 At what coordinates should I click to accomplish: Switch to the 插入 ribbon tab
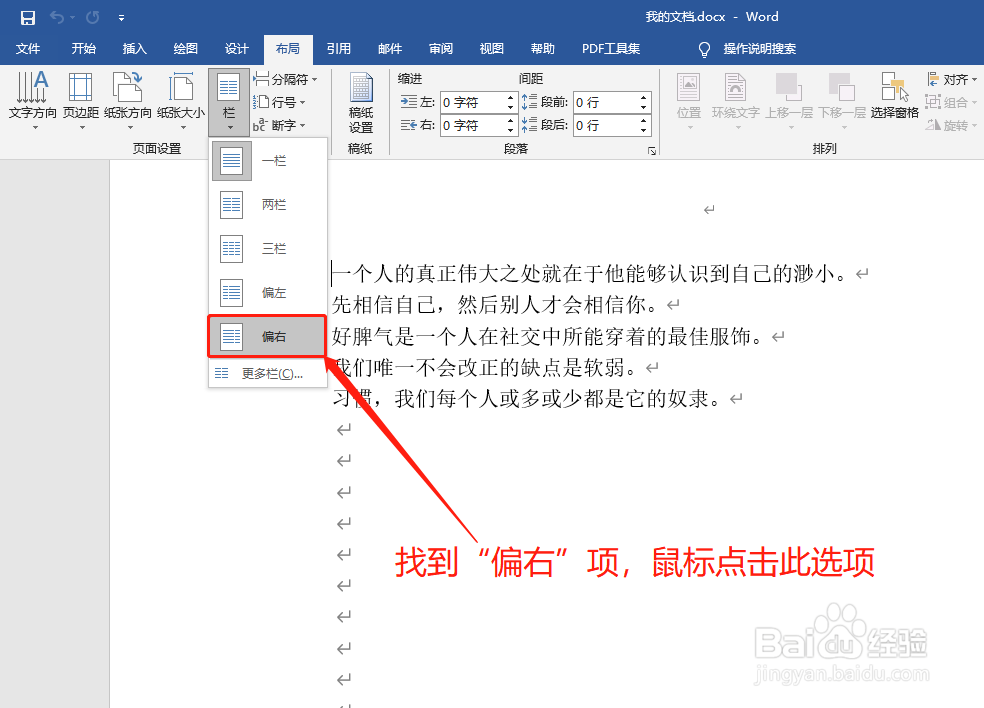[x=135, y=48]
